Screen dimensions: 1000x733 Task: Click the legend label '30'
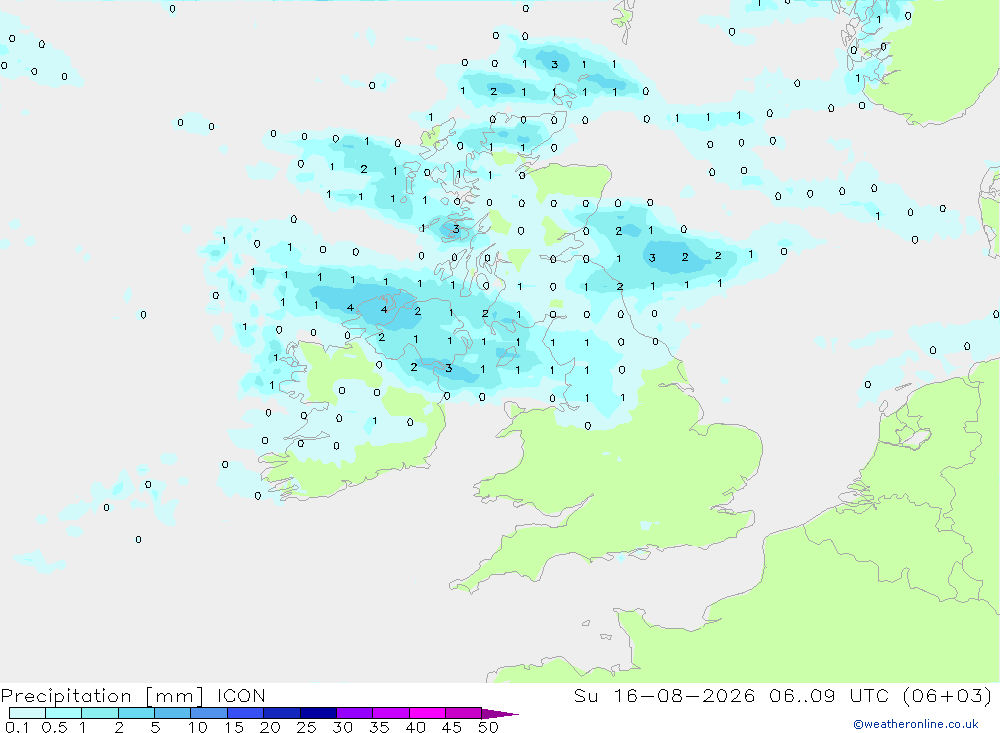(x=342, y=727)
